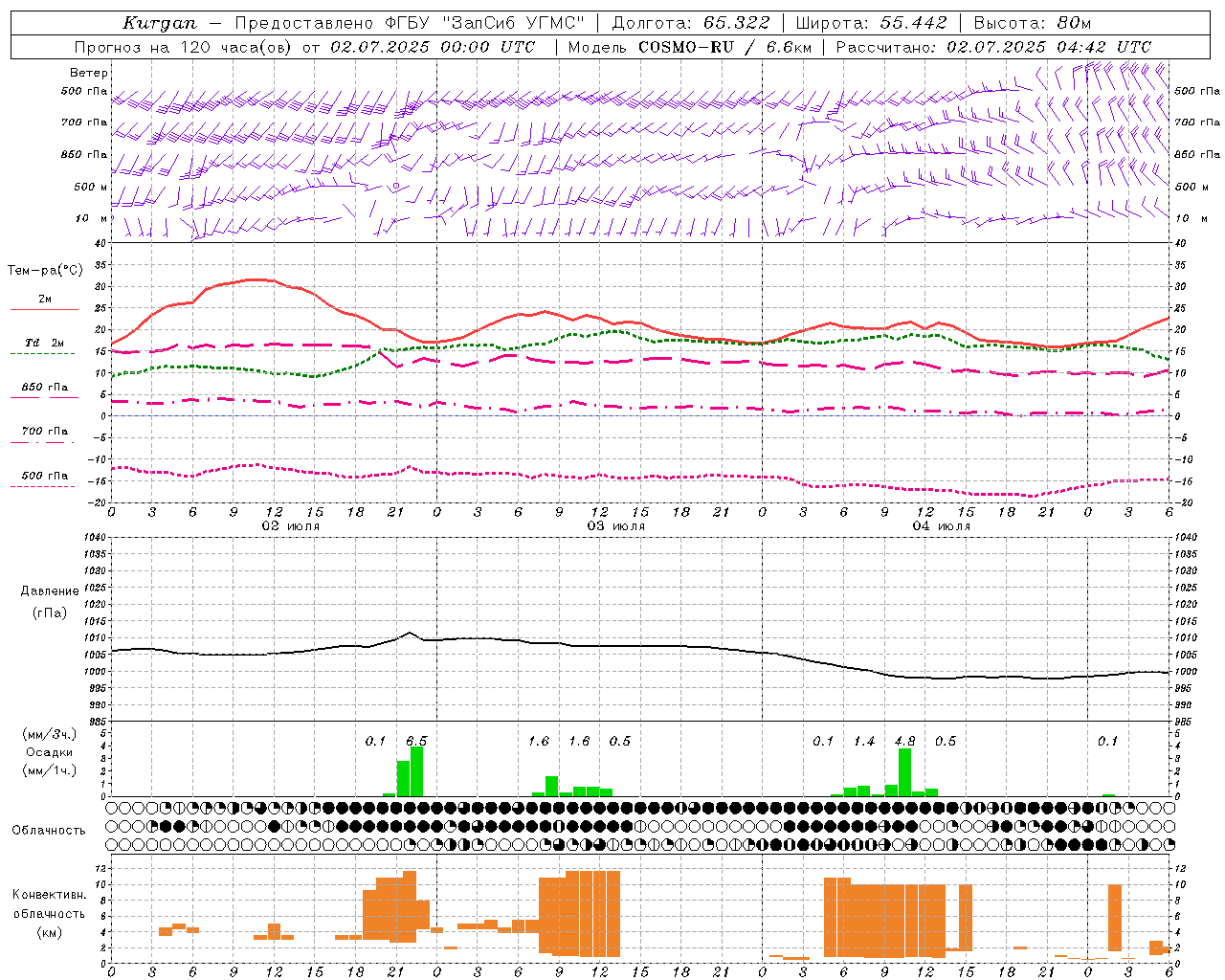This screenshot has width=1225, height=980.
Task: Select "Модель COSMO-RU / 6.6км" text
Action: [690, 47]
